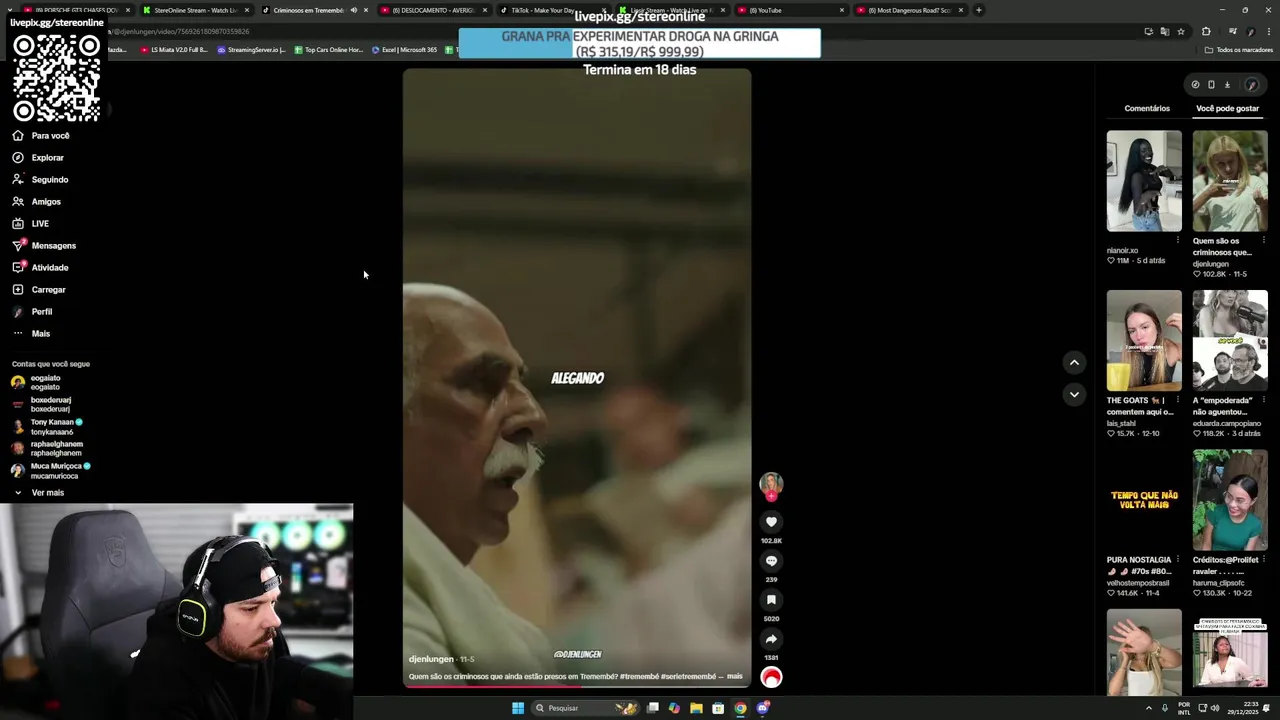This screenshot has height=720, width=1280.
Task: Go to the previous video with the up arrow
Action: click(1074, 363)
